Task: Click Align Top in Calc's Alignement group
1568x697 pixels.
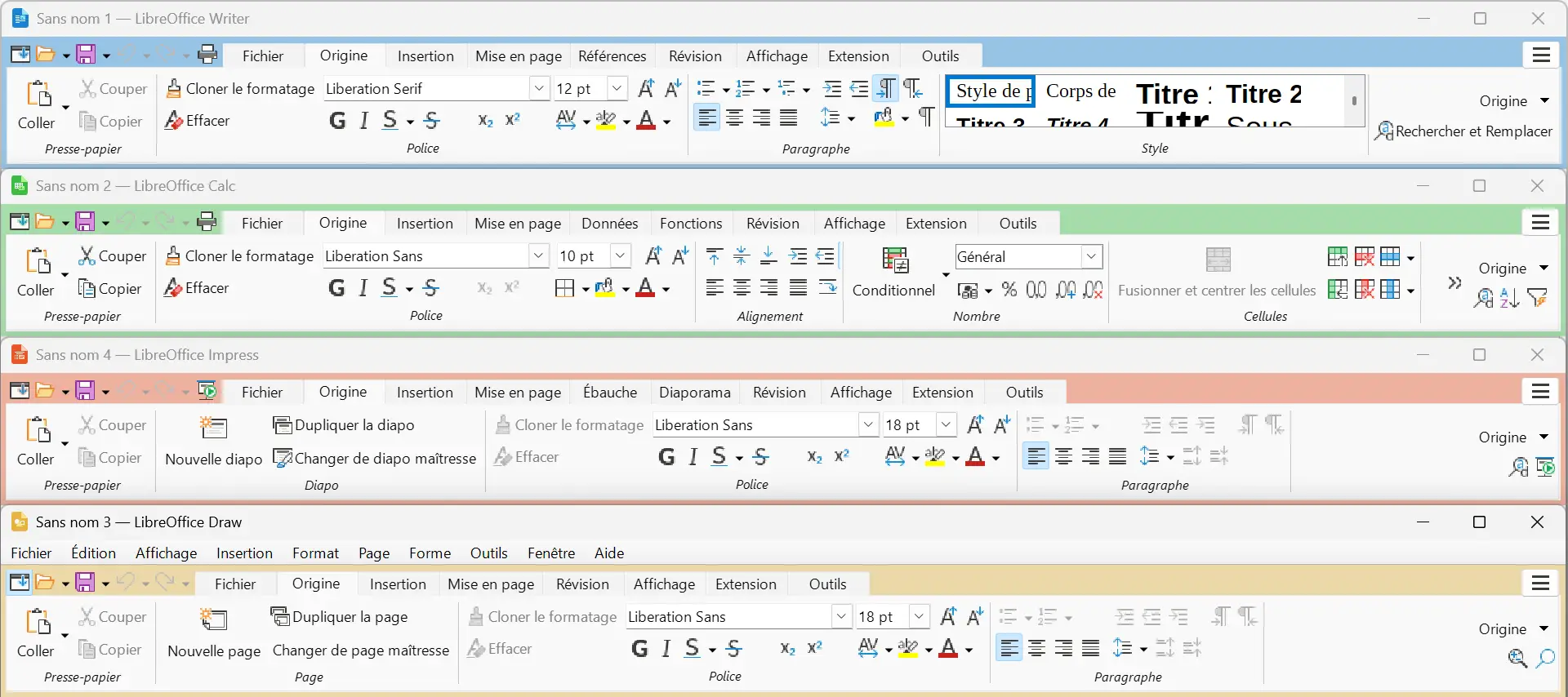Action: (714, 256)
